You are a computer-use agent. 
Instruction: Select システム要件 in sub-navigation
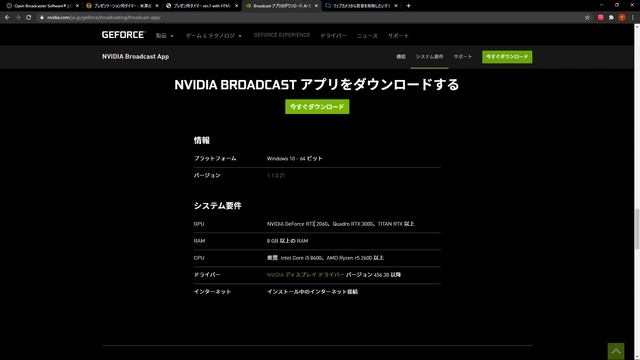[x=429, y=57]
